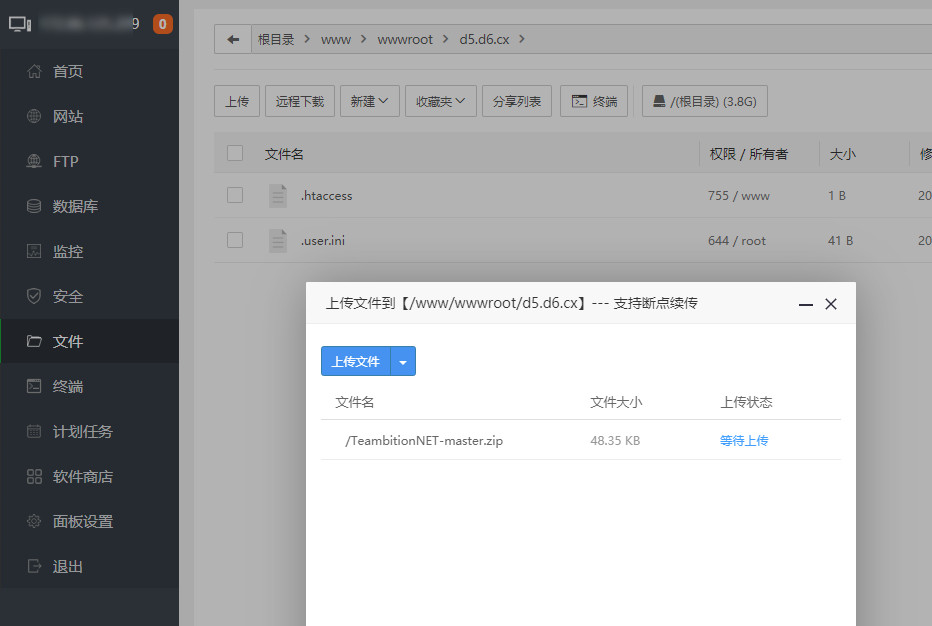Click the logout icon beside 退出
Image resolution: width=932 pixels, height=626 pixels.
click(34, 566)
